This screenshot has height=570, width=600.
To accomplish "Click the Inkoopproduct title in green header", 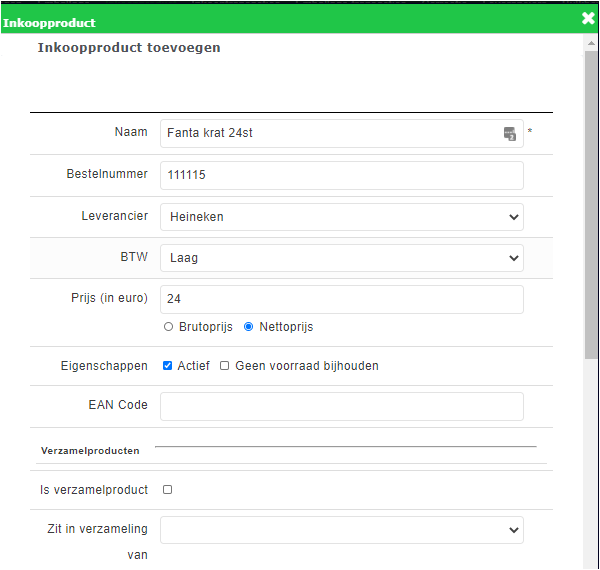I will (x=49, y=22).
